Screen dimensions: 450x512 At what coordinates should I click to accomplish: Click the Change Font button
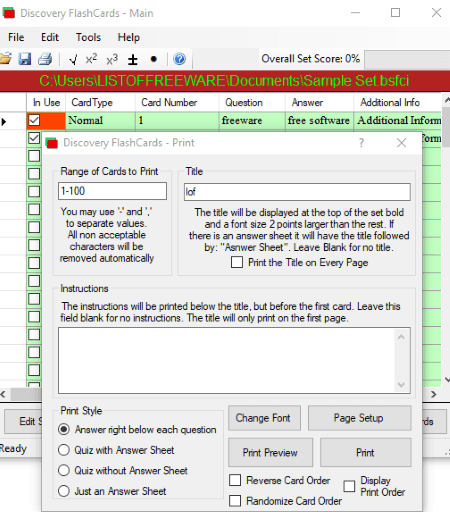pyautogui.click(x=264, y=418)
